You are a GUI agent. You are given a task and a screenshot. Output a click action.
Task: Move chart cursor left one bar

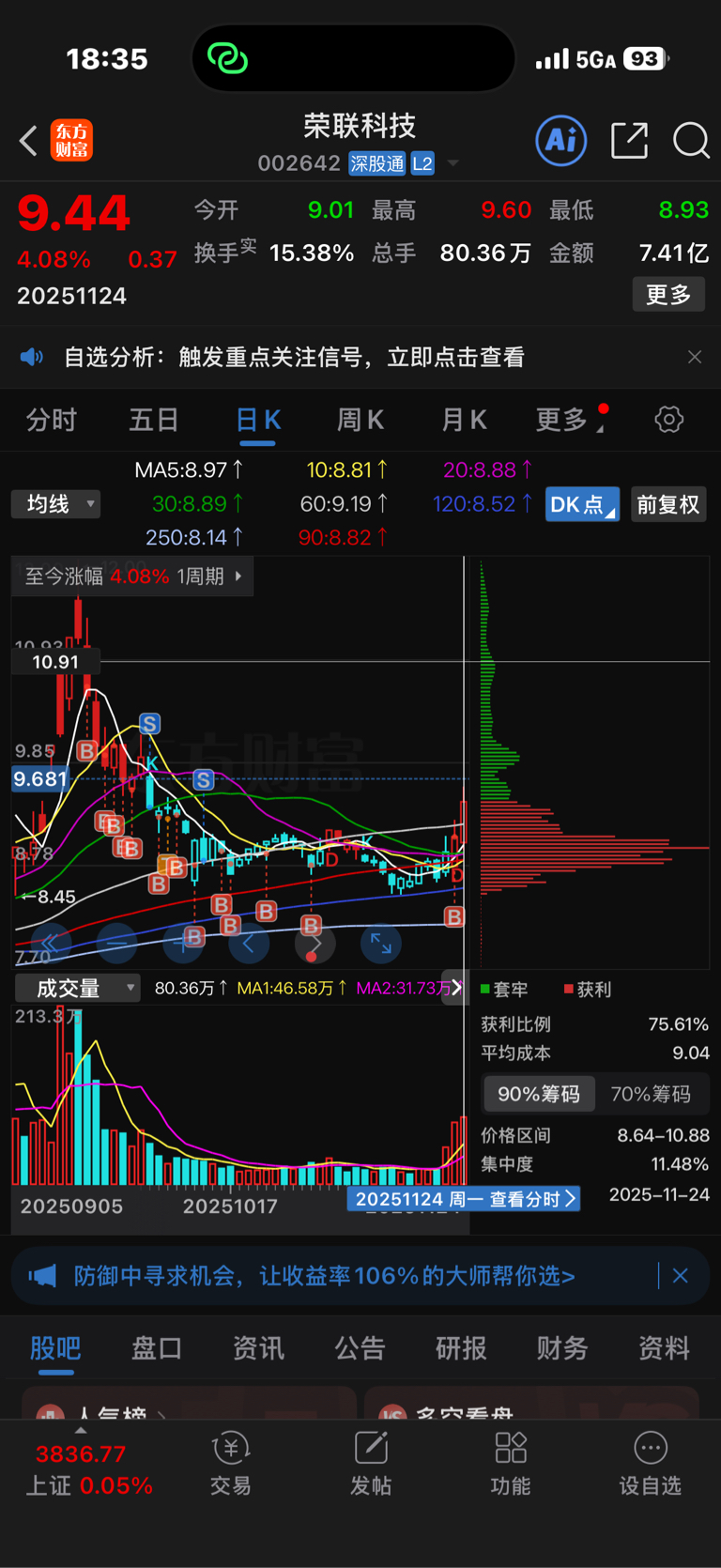(x=249, y=943)
